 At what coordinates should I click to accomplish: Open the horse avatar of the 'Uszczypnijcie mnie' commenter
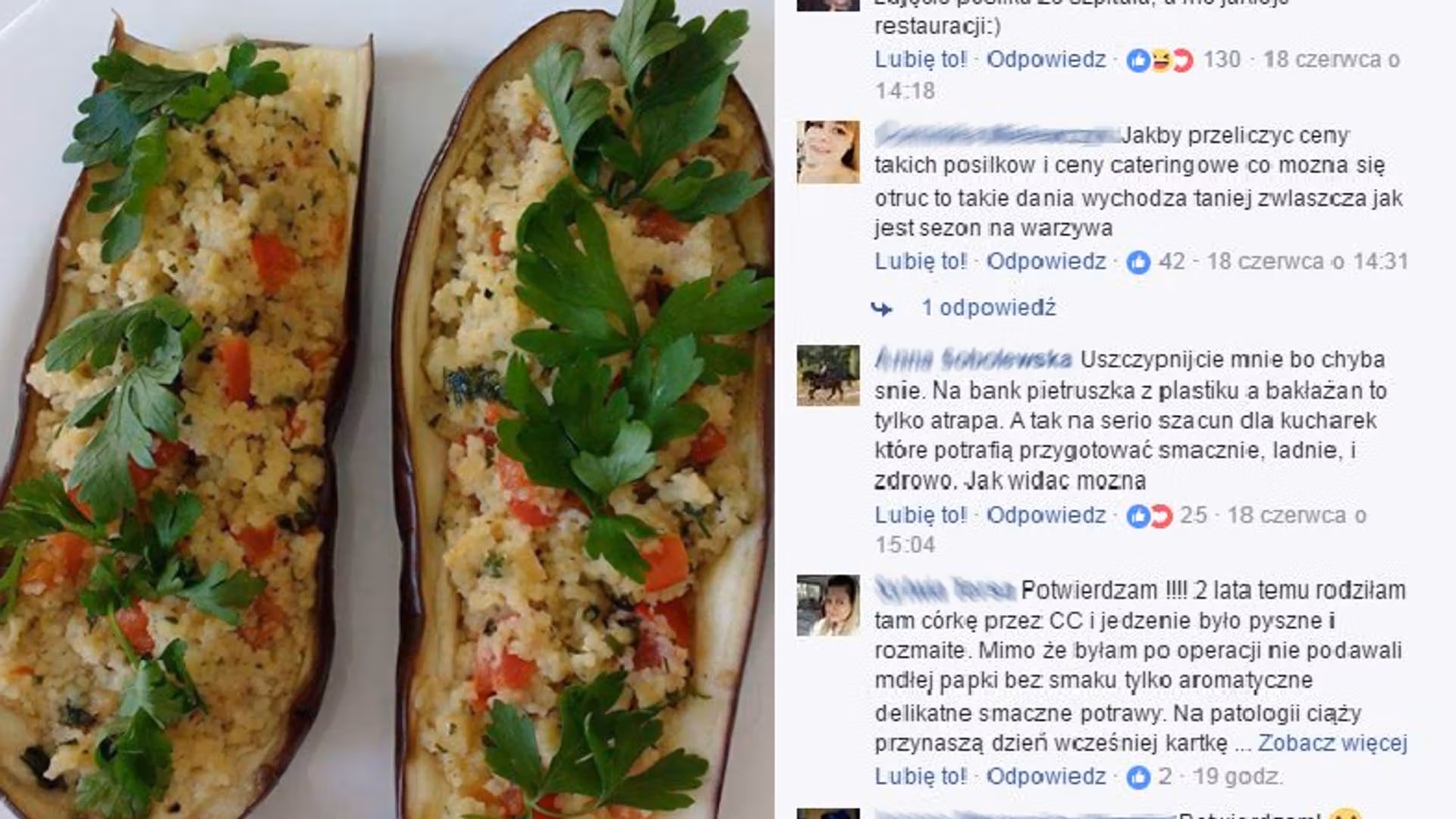pos(828,375)
